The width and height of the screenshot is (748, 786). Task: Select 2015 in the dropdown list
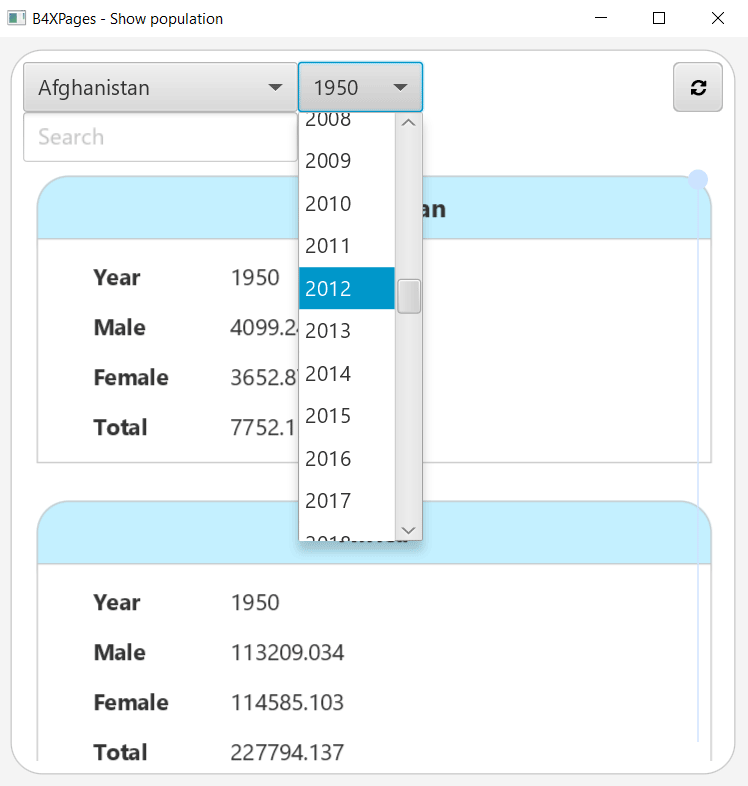pyautogui.click(x=347, y=416)
